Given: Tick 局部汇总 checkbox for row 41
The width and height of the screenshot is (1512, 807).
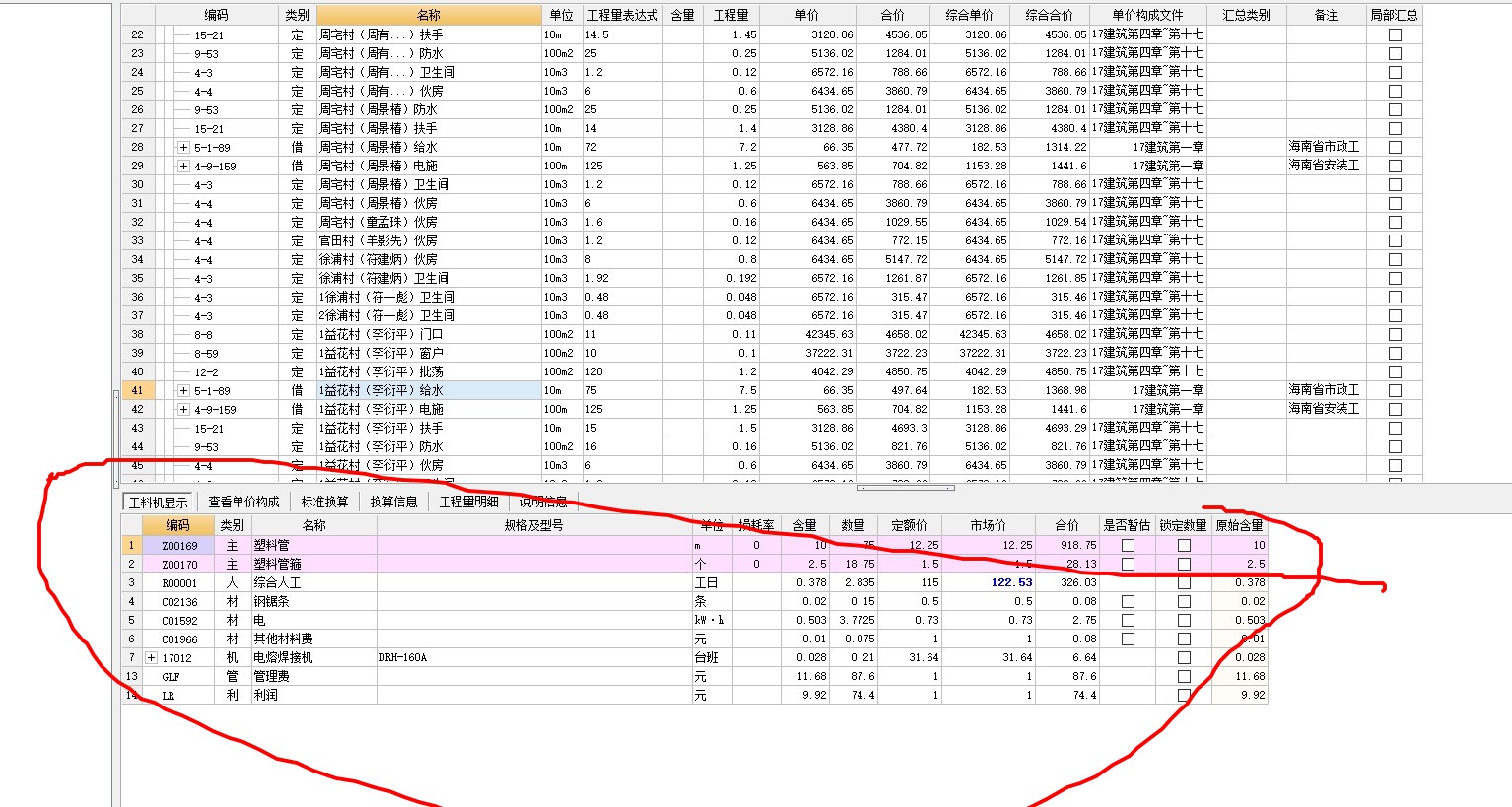Looking at the screenshot, I should click(x=1395, y=390).
